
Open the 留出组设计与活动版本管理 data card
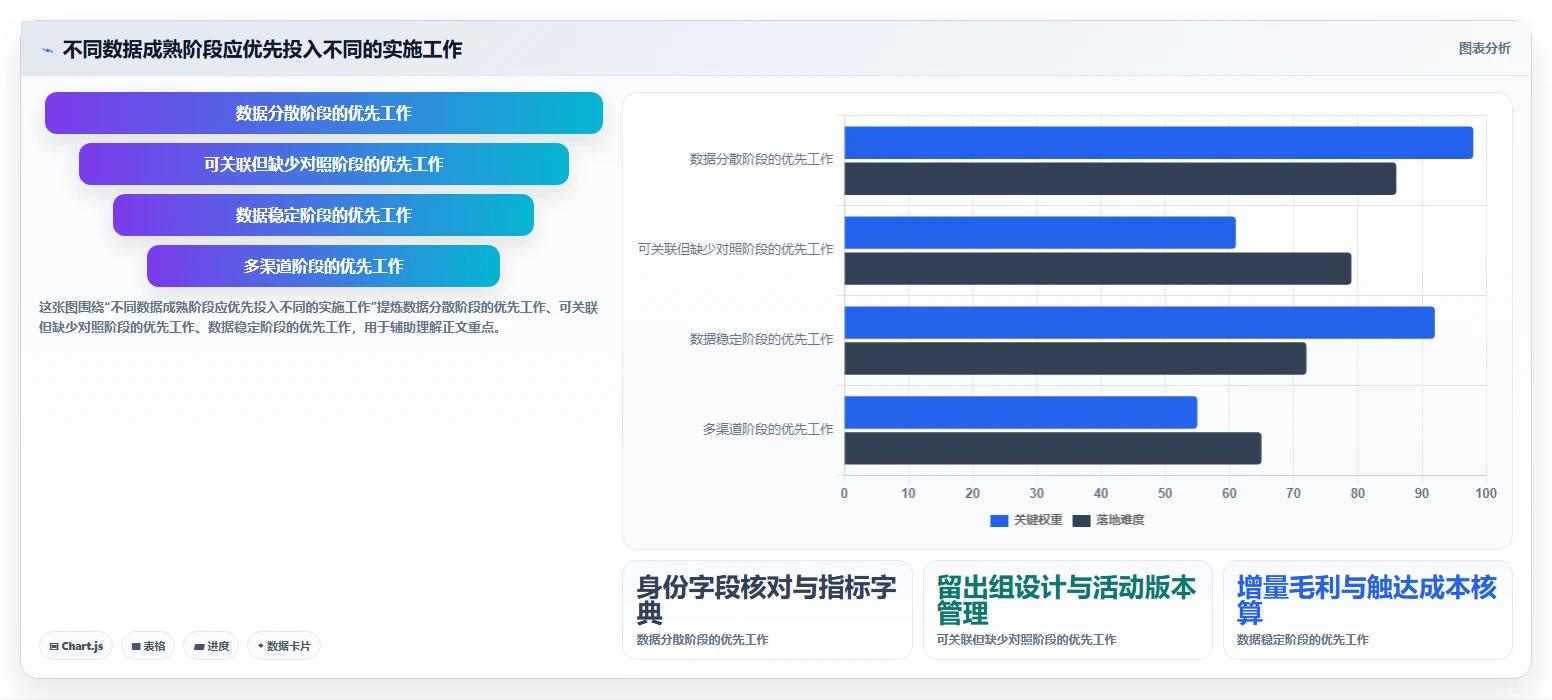click(1067, 610)
